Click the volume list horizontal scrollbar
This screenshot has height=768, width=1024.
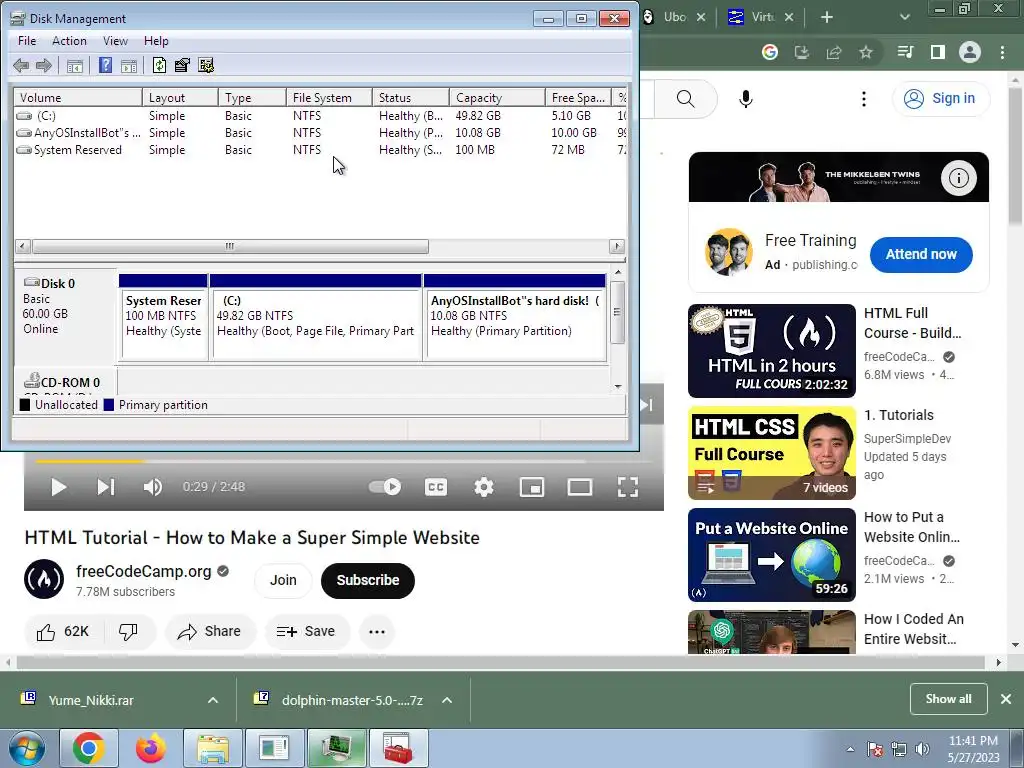click(x=230, y=246)
